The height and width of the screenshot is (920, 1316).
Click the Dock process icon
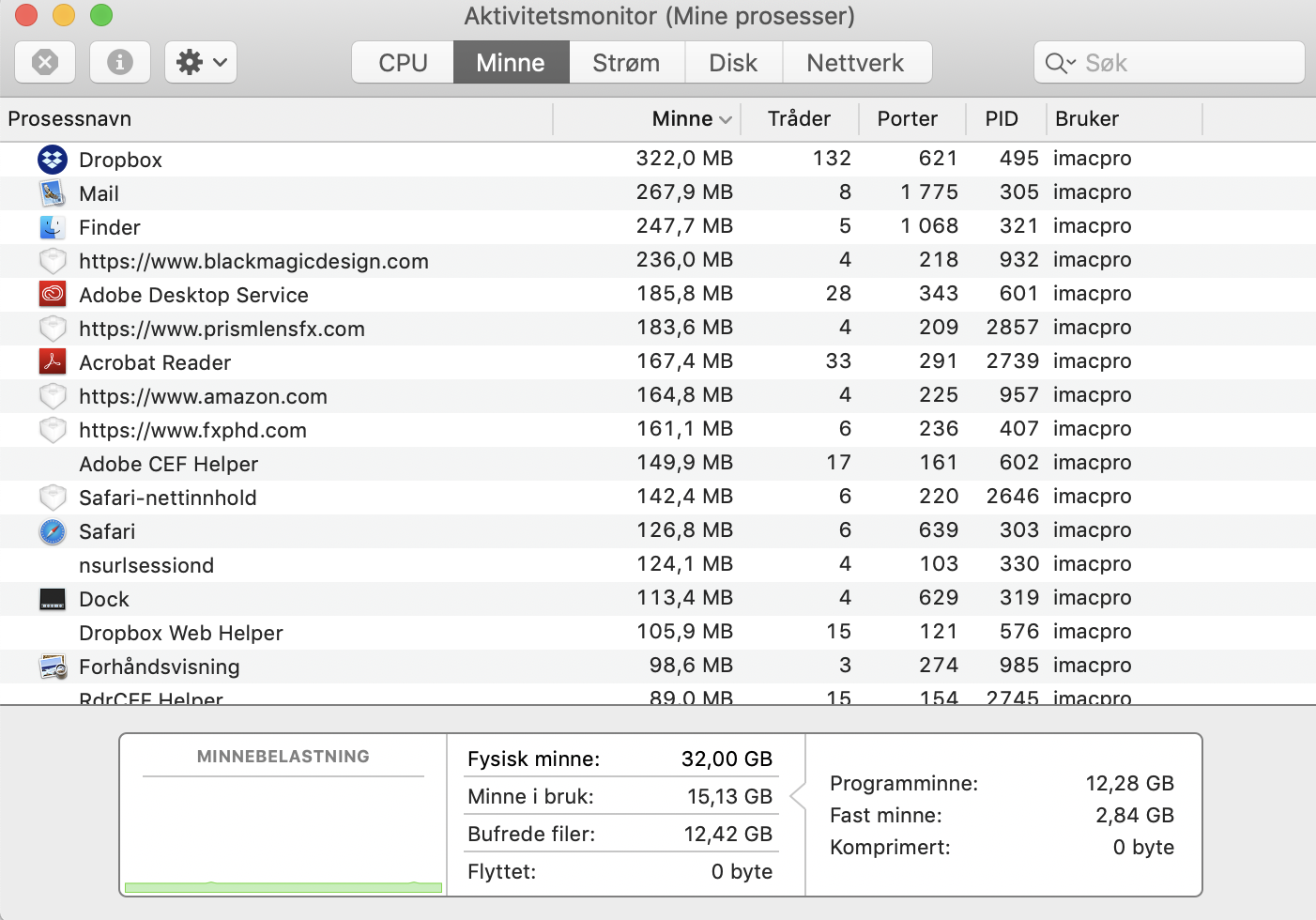point(53,599)
